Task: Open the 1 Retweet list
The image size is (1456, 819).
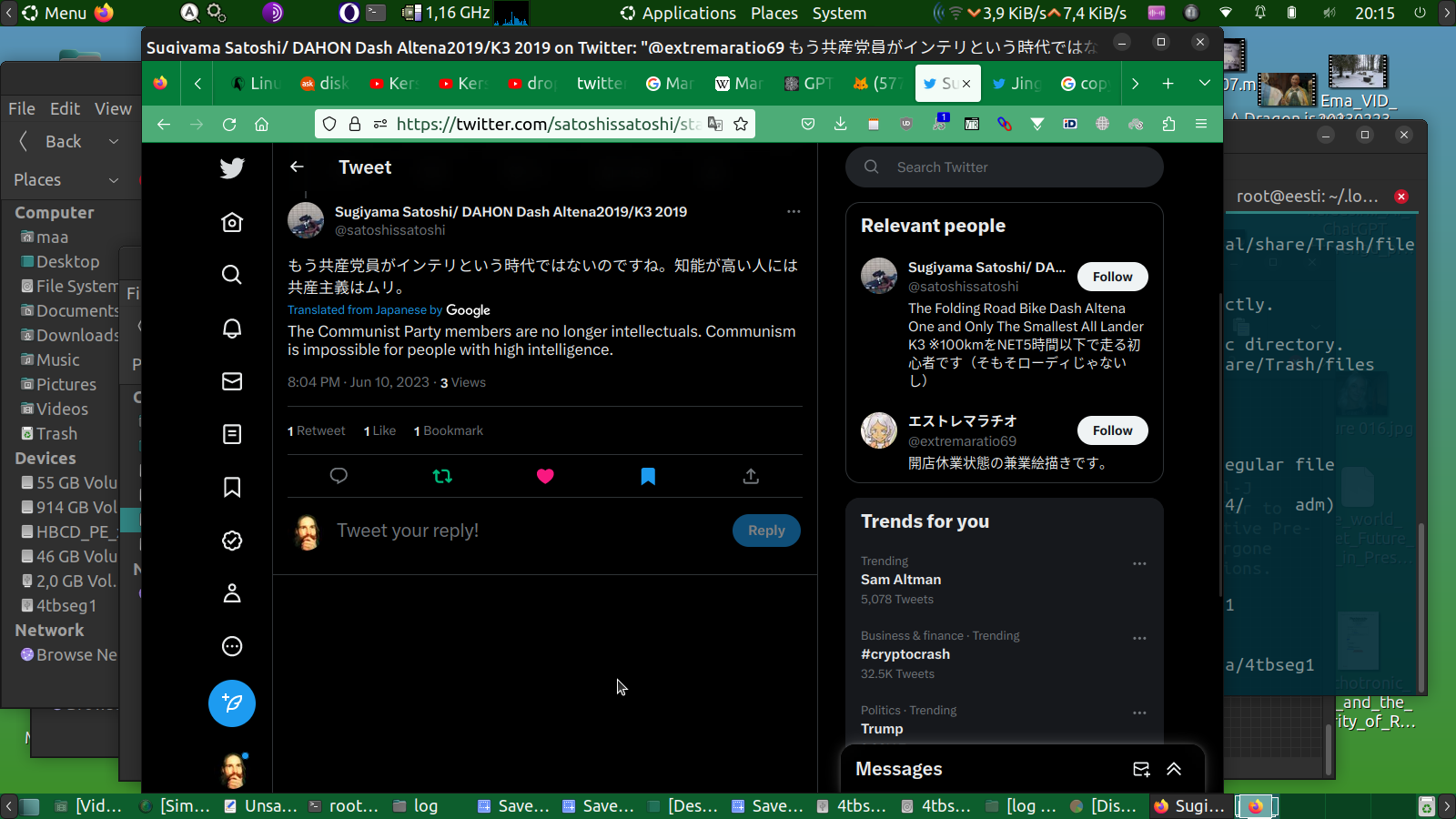Action: 317,430
